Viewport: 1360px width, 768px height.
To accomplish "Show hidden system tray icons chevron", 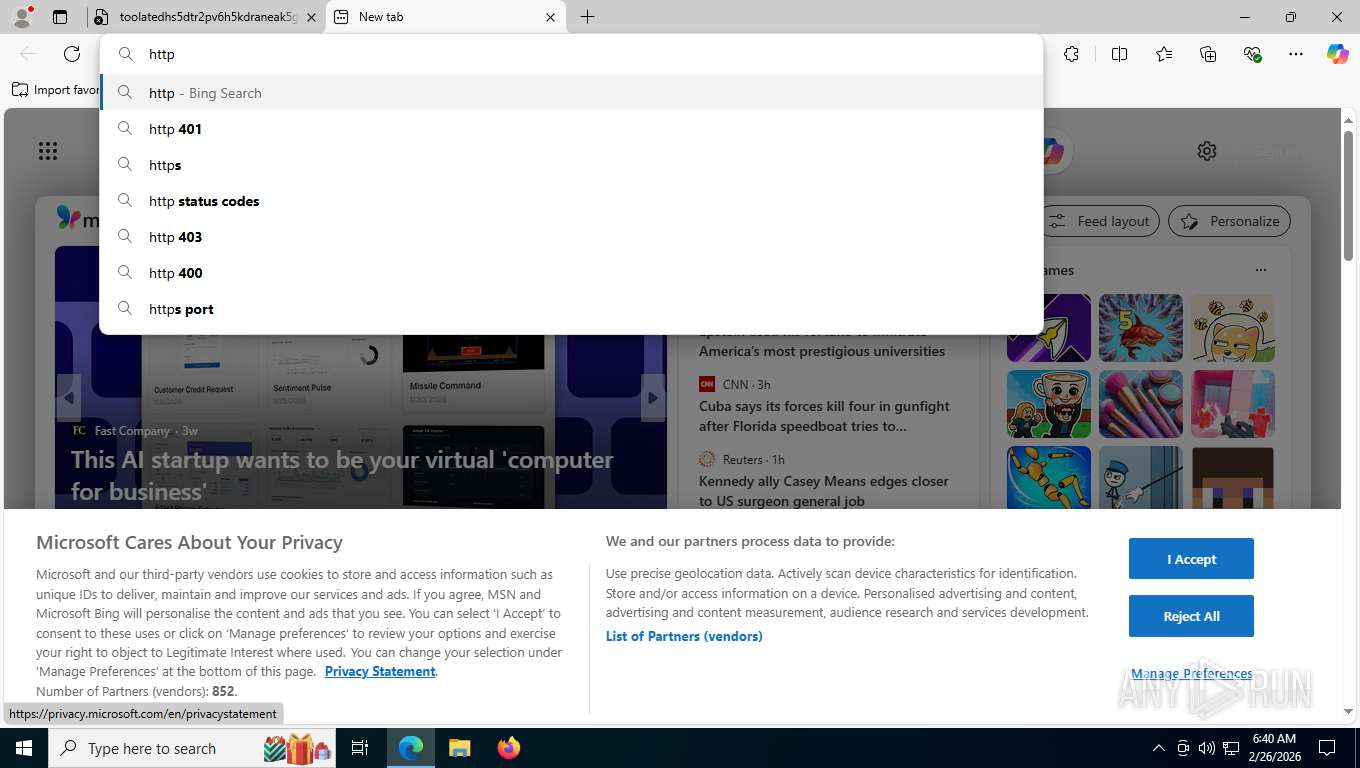I will 1158,748.
